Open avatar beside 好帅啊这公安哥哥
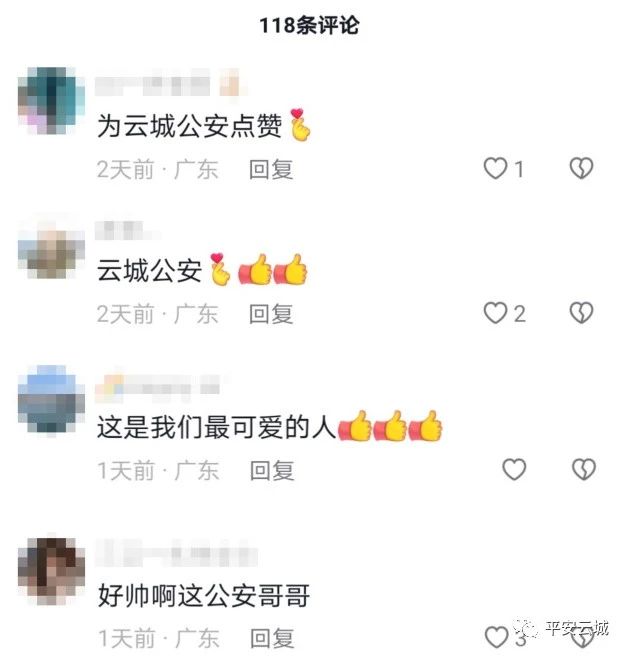The width and height of the screenshot is (629, 656). pyautogui.click(x=51, y=570)
